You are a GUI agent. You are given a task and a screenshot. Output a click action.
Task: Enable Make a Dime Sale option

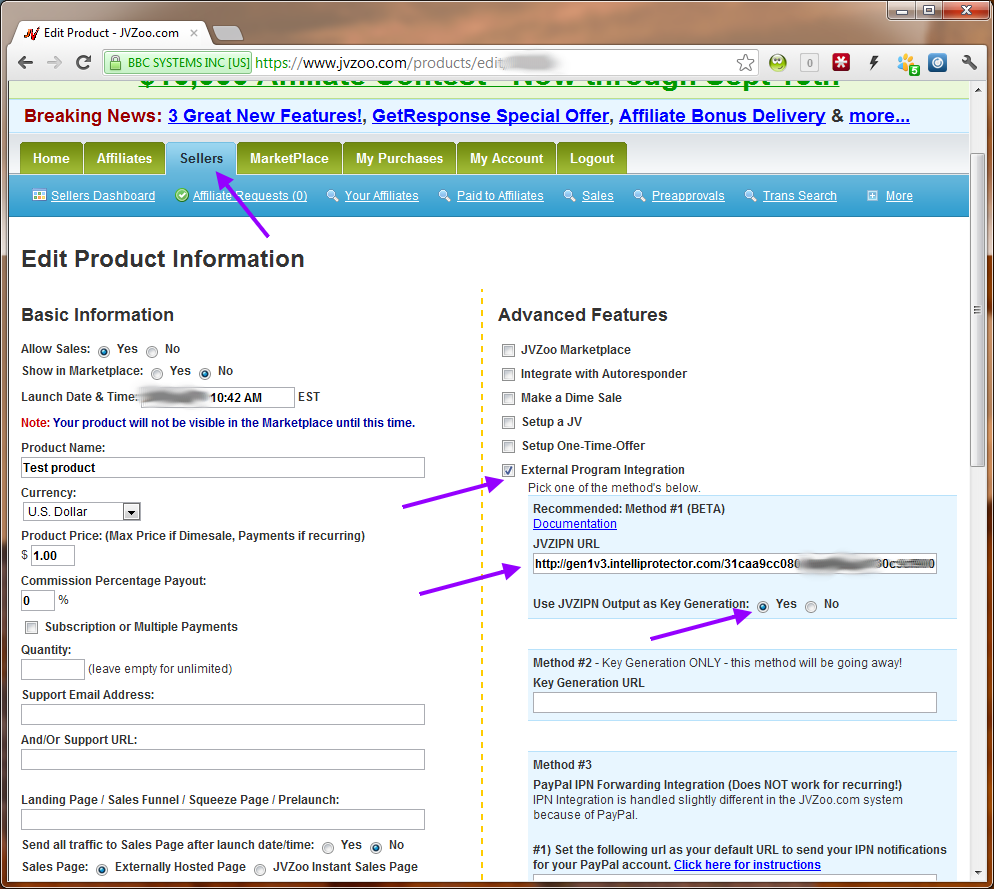[508, 398]
